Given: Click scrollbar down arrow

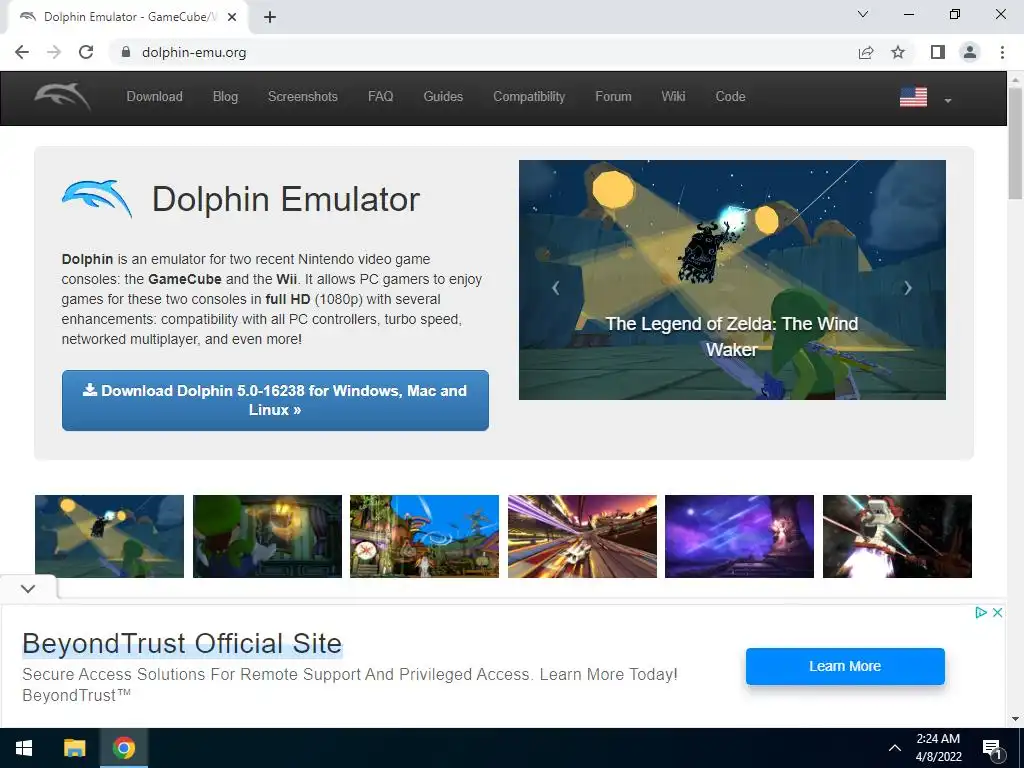Looking at the screenshot, I should click(x=1015, y=719).
